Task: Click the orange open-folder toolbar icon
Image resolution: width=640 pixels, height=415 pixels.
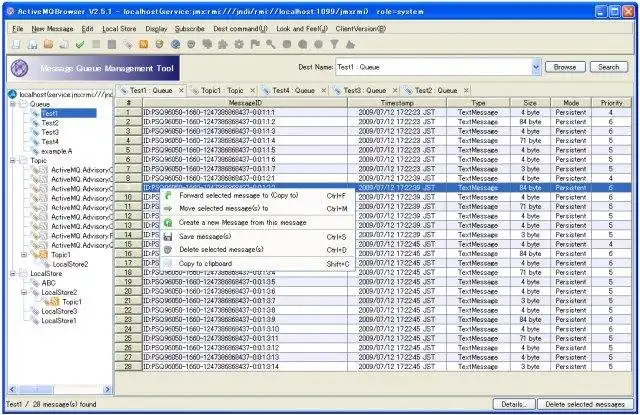Action: [48, 44]
